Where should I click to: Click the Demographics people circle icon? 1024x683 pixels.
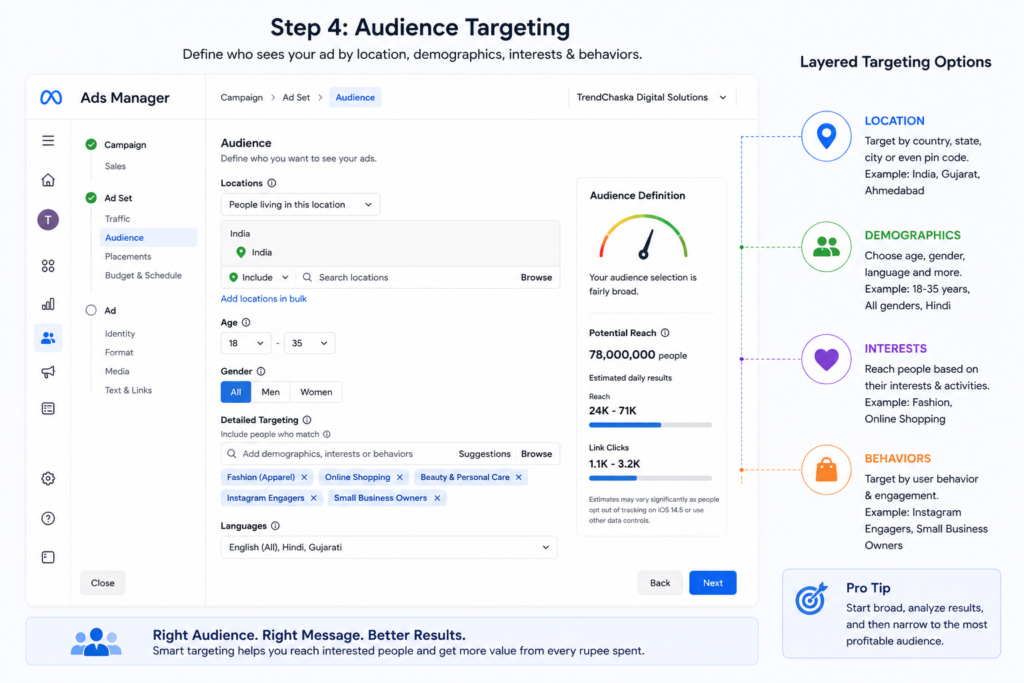827,247
